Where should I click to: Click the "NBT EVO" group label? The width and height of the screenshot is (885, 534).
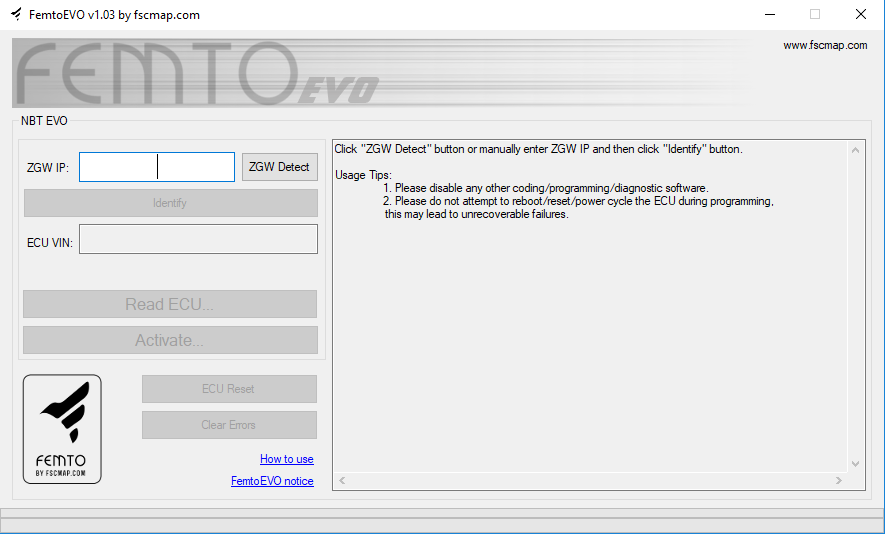[44, 121]
